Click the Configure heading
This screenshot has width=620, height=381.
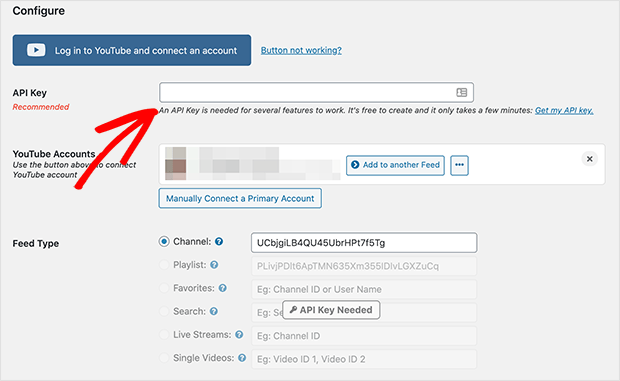[x=39, y=11]
